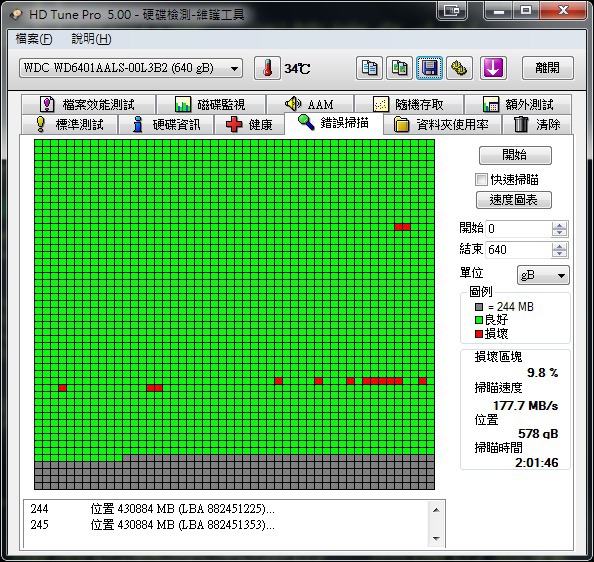Click the red damaged block near top right of map
594x562 pixels.
point(402,227)
